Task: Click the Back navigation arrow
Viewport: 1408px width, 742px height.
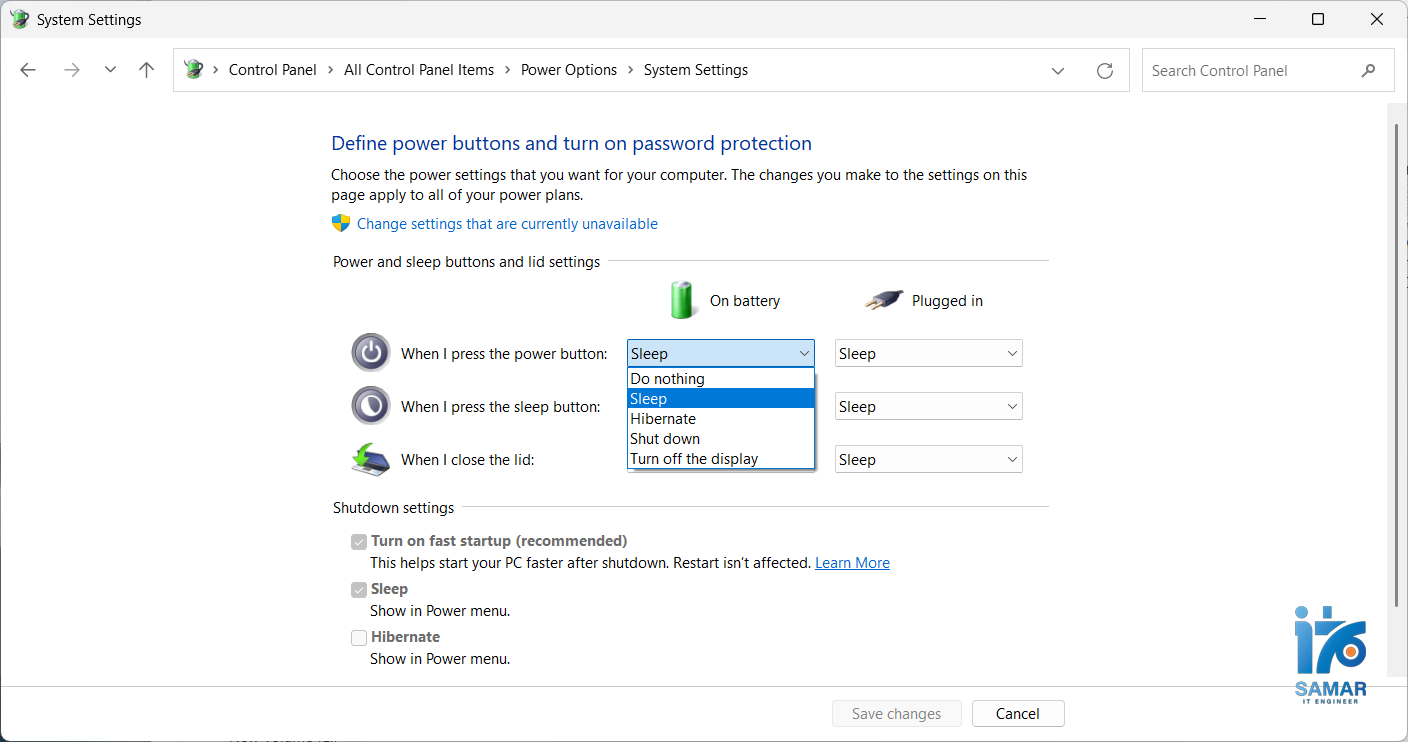Action: 28,70
